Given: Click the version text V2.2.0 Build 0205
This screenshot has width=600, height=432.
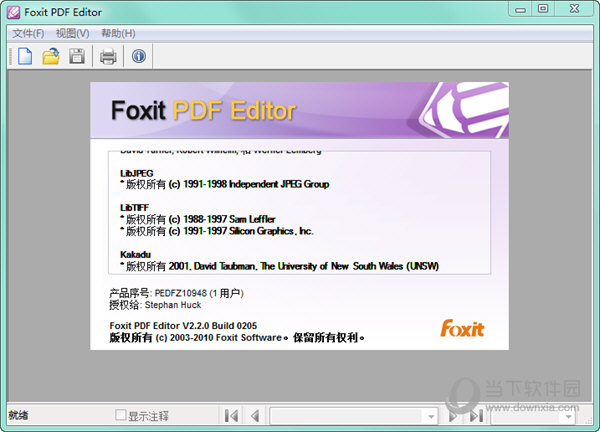Looking at the screenshot, I should point(220,326).
